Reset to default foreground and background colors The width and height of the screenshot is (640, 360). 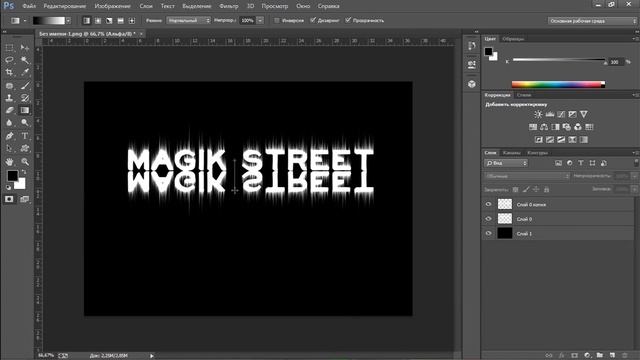click(x=8, y=187)
